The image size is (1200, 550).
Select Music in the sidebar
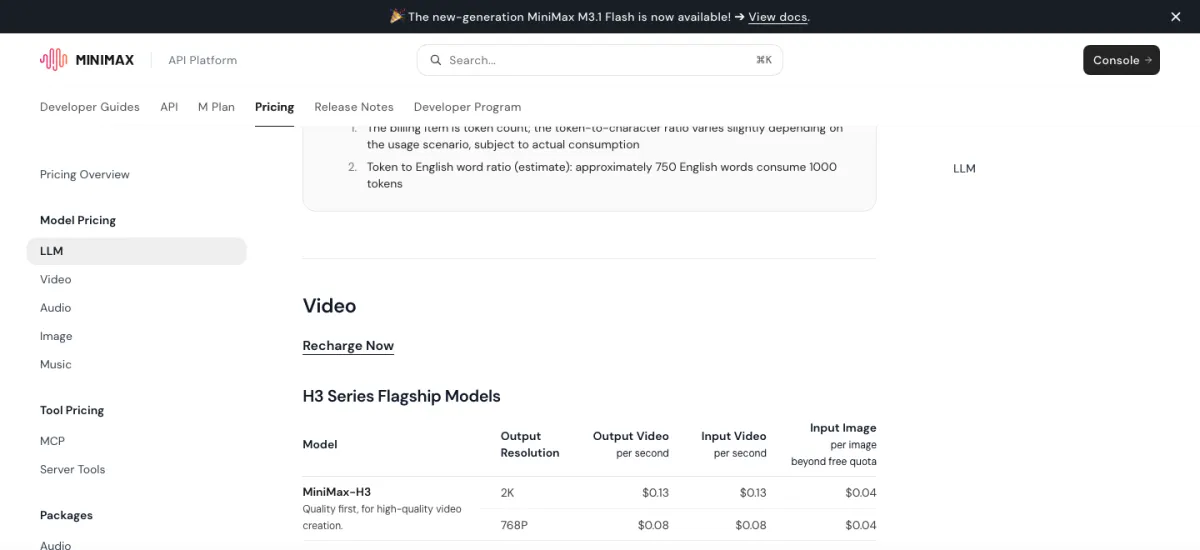point(56,364)
